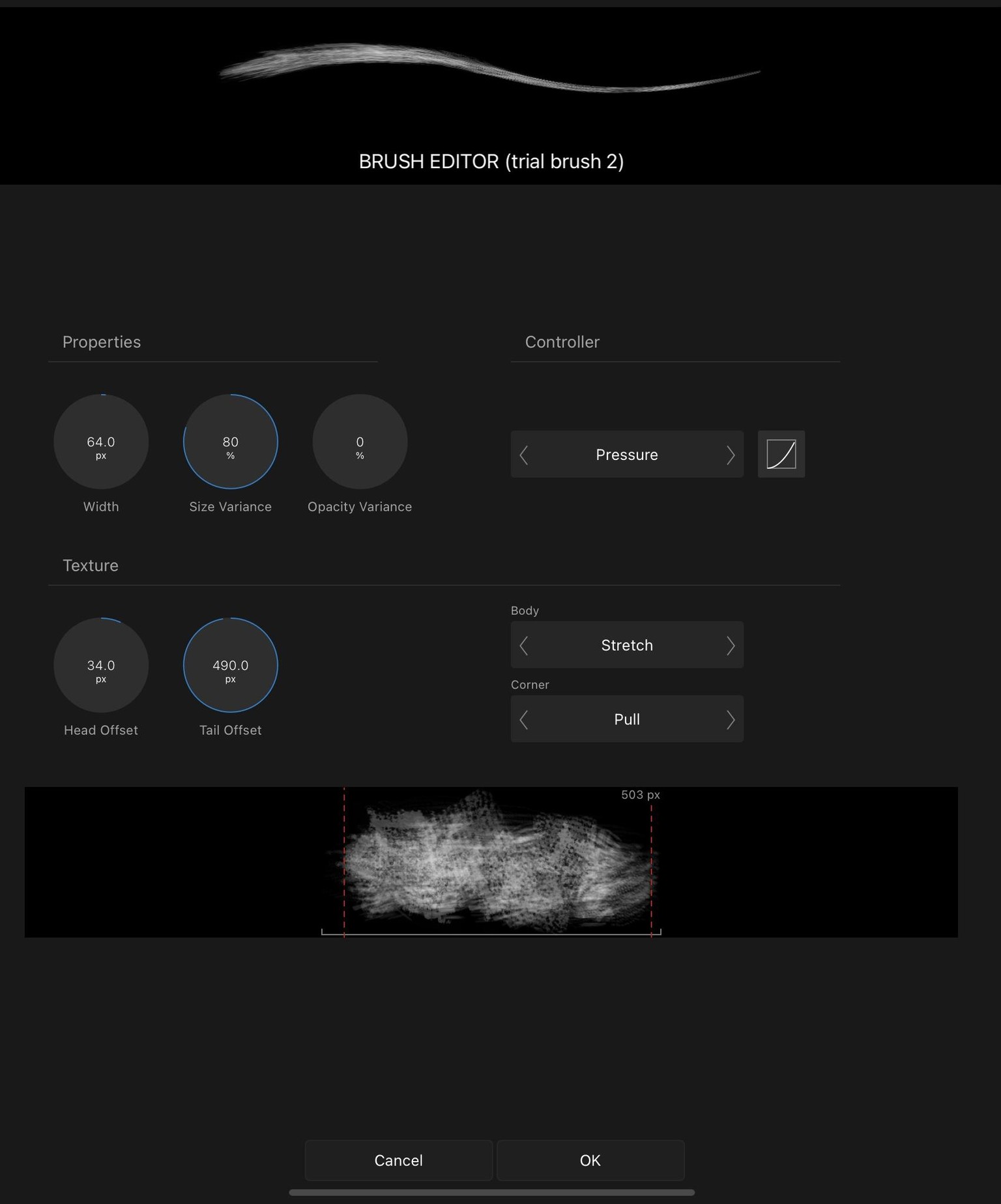Tap the home indicator bar at bottom
The image size is (1001, 1204).
(x=491, y=1192)
